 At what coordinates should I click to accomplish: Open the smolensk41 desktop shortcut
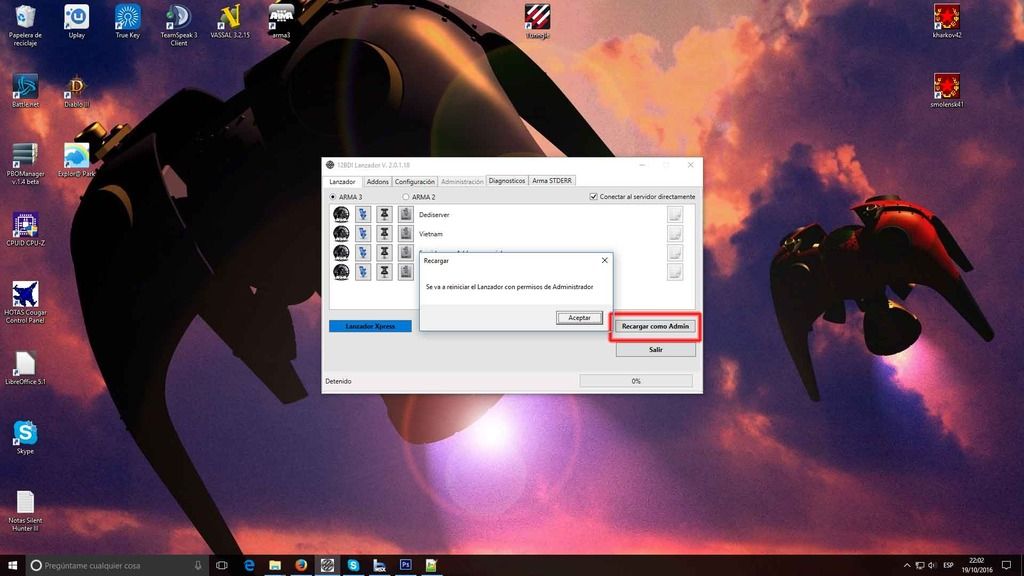click(946, 91)
